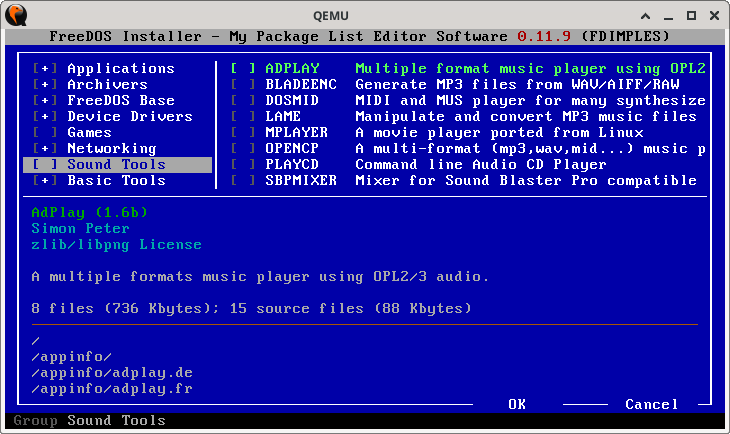
Task: Select the ADPLAY package name
Action: pyautogui.click(x=292, y=68)
